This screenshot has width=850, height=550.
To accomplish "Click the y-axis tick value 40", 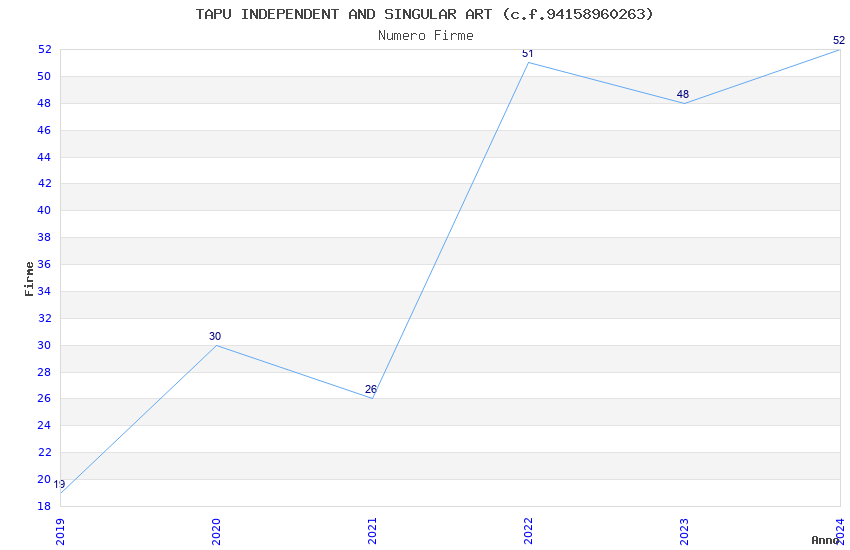I will tap(44, 210).
